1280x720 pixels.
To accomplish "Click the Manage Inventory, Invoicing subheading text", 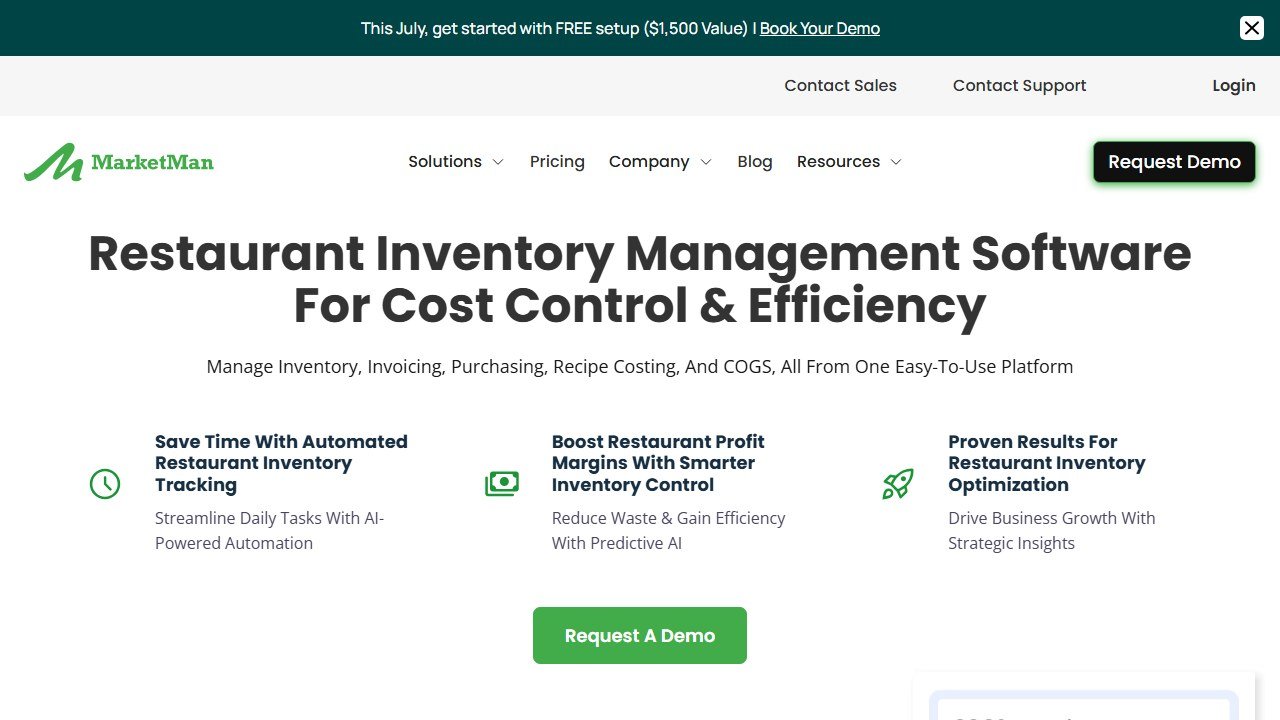I will pos(640,366).
